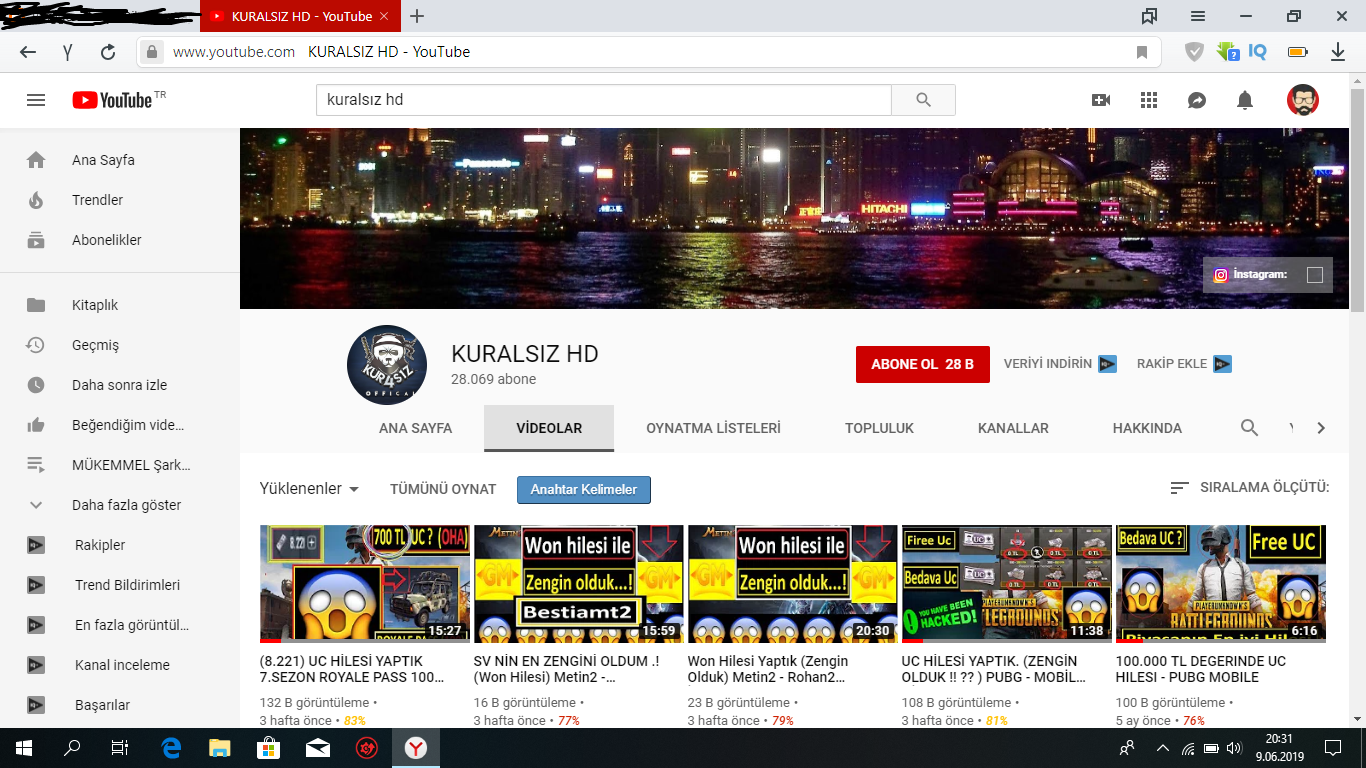Image resolution: width=1366 pixels, height=768 pixels.
Task: Reload the page
Action: click(x=108, y=52)
